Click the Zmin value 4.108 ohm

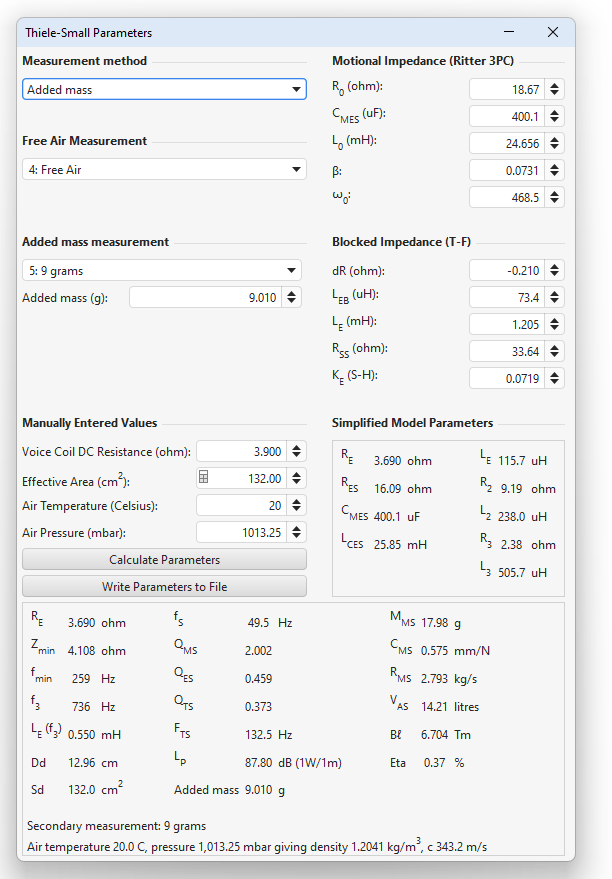click(96, 651)
